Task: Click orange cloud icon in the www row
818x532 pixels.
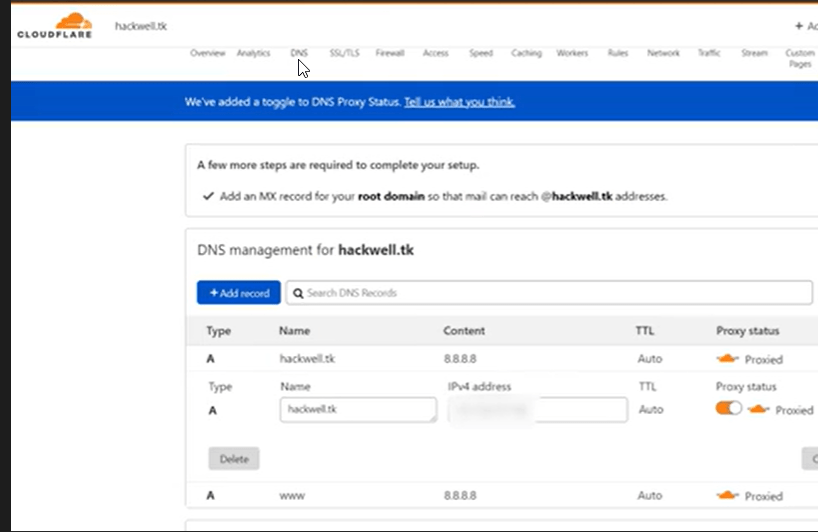Action: (728, 496)
